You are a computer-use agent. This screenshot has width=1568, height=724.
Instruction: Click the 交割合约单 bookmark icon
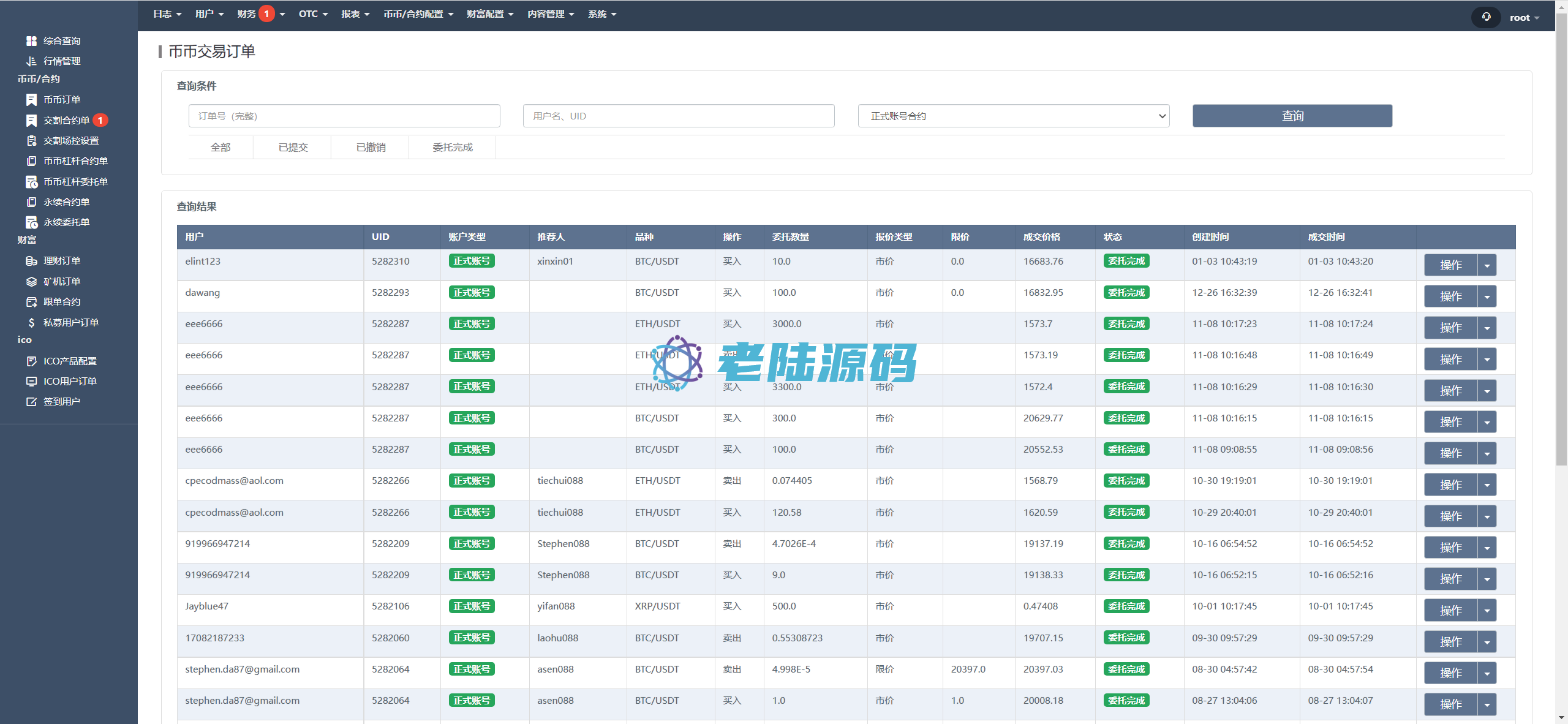pos(31,121)
